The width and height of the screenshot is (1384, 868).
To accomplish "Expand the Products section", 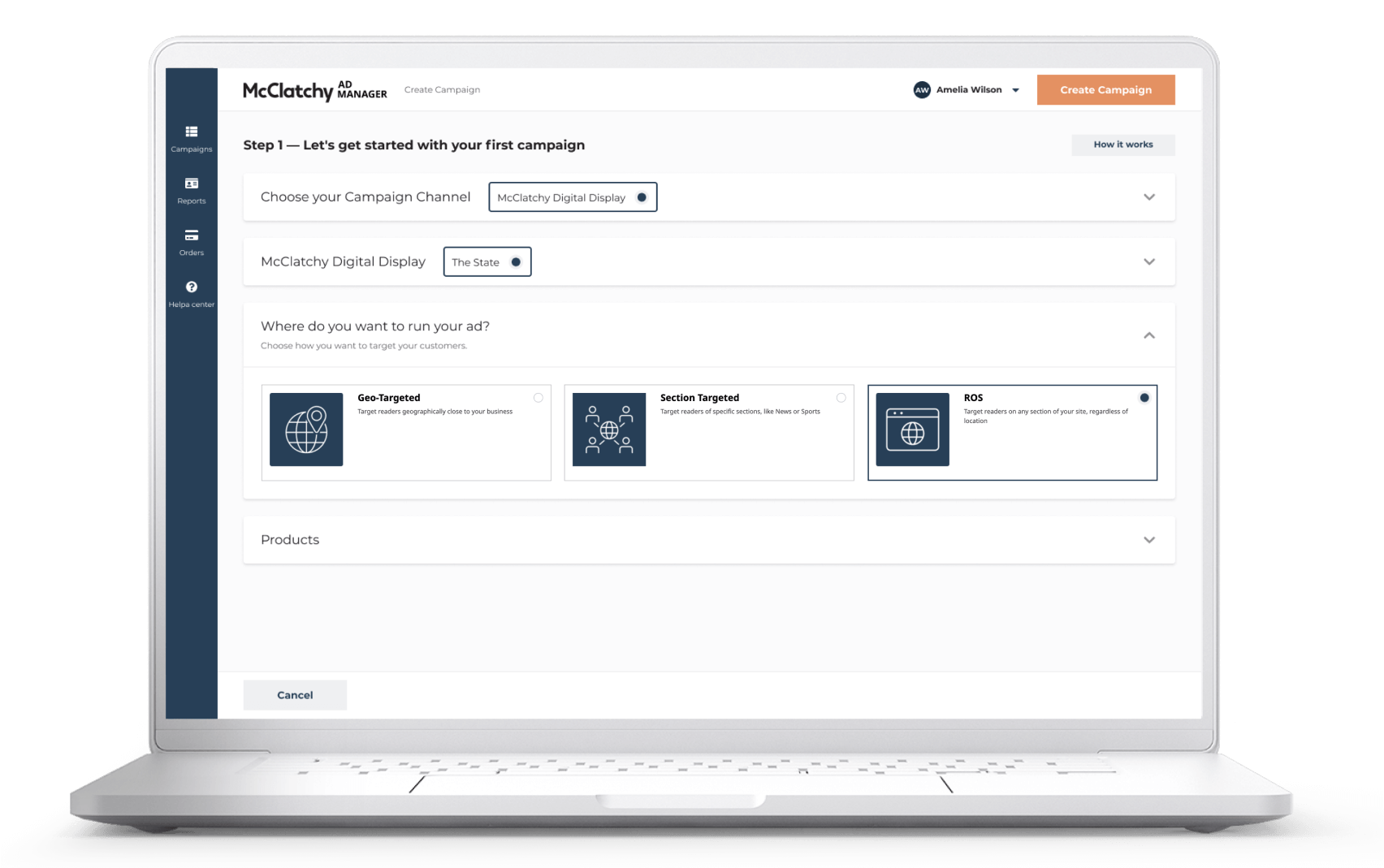I will pyautogui.click(x=1149, y=540).
